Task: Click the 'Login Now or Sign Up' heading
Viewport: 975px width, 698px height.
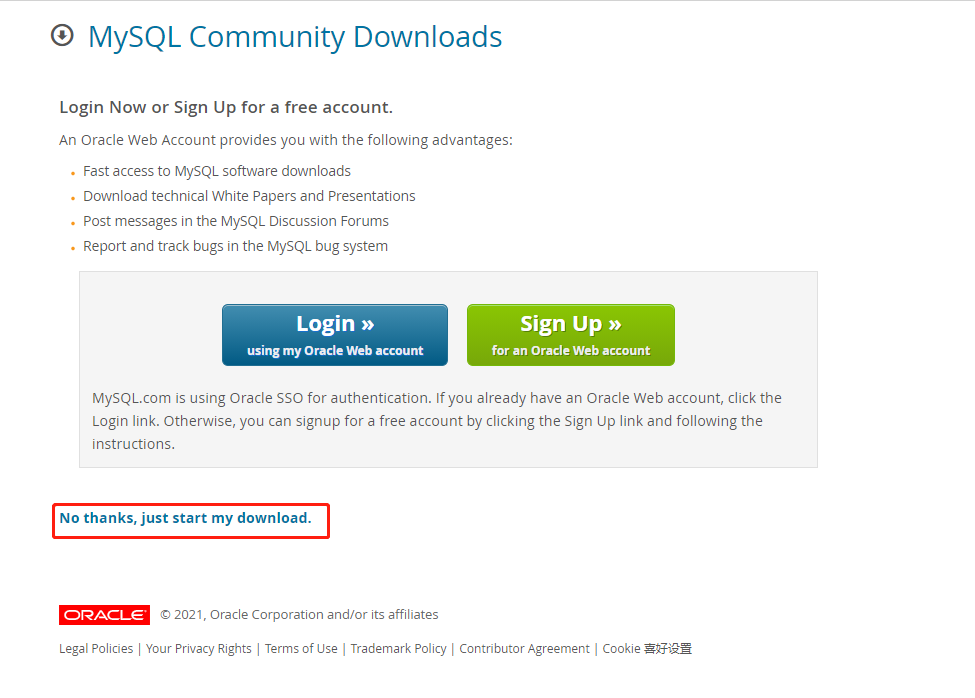Action: click(x=226, y=107)
